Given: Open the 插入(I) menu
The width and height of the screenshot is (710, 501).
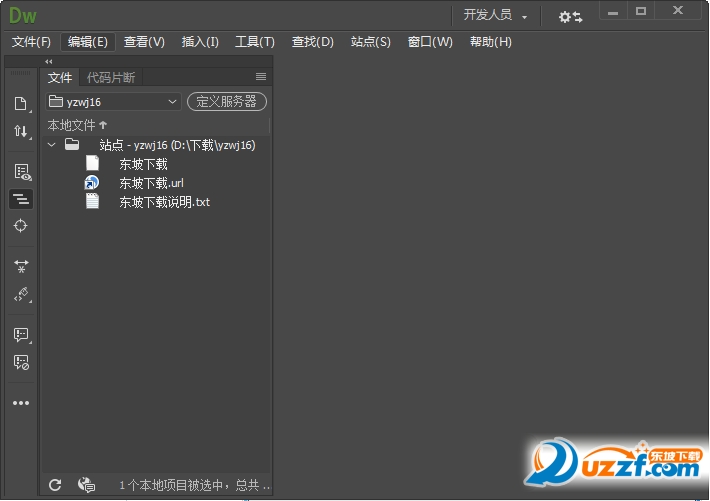Looking at the screenshot, I should click(200, 42).
